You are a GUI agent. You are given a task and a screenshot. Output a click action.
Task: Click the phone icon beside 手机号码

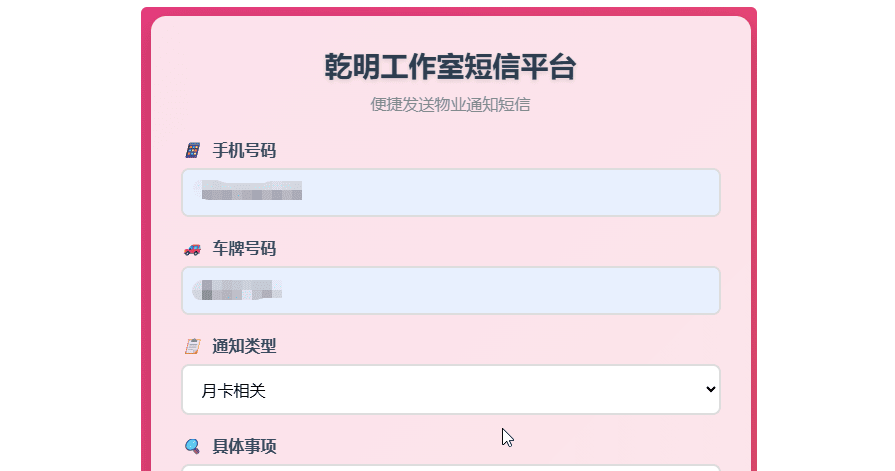[x=193, y=151]
